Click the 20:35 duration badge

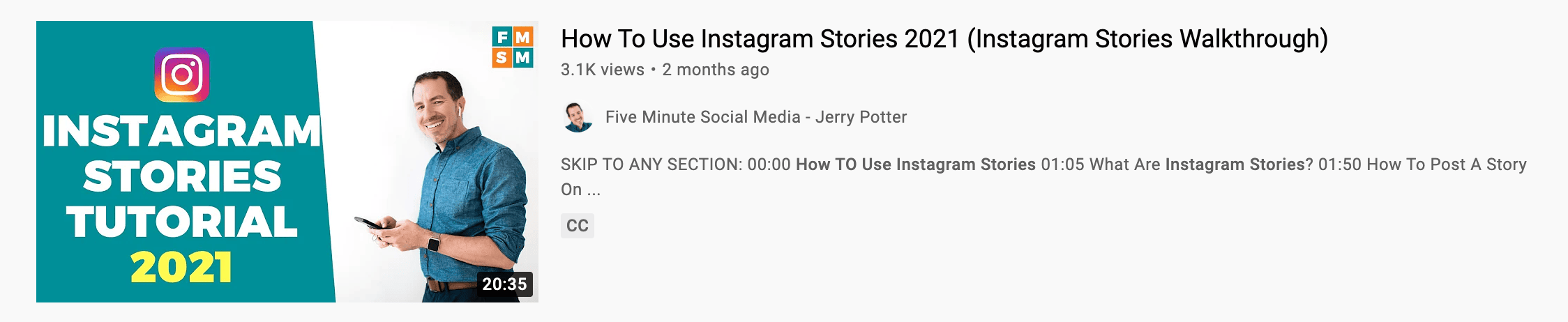click(x=505, y=284)
